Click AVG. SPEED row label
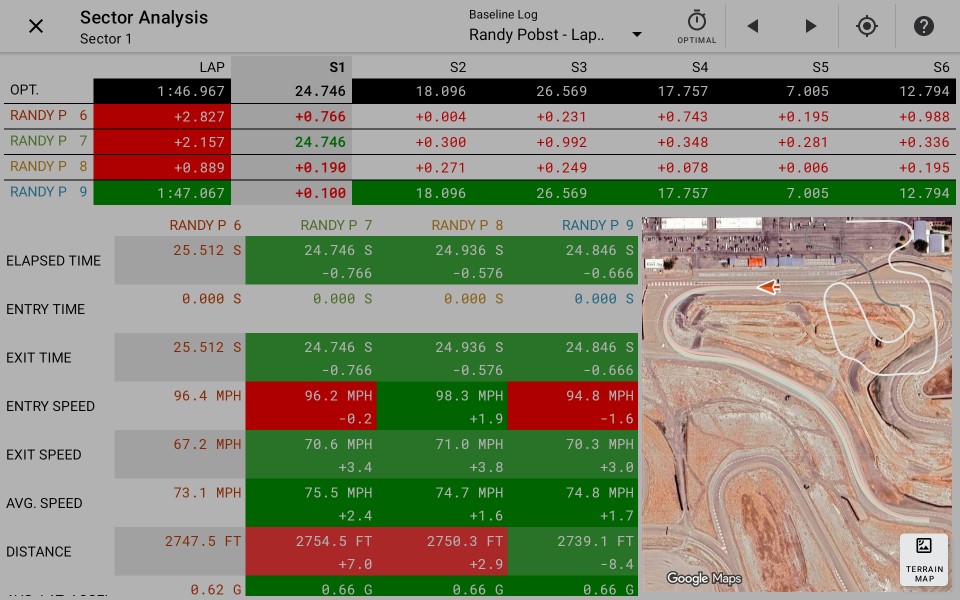Image resolution: width=960 pixels, height=600 pixels. [44, 503]
